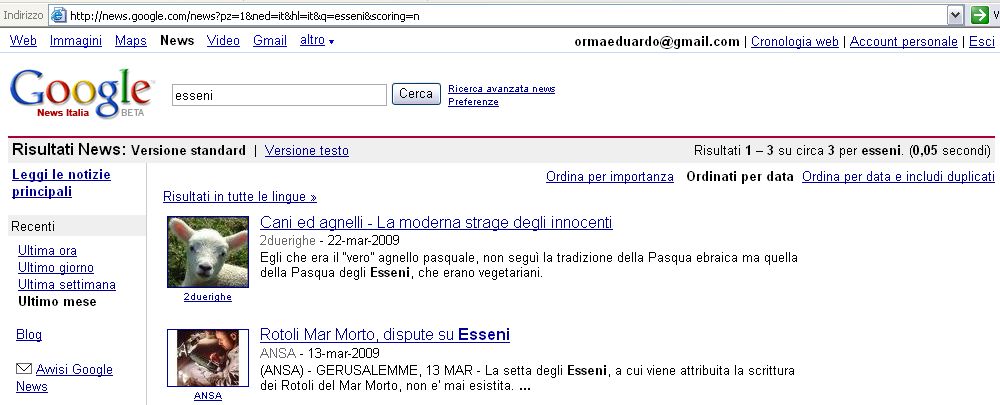Click the 'Ordinati per data' text

(x=740, y=177)
